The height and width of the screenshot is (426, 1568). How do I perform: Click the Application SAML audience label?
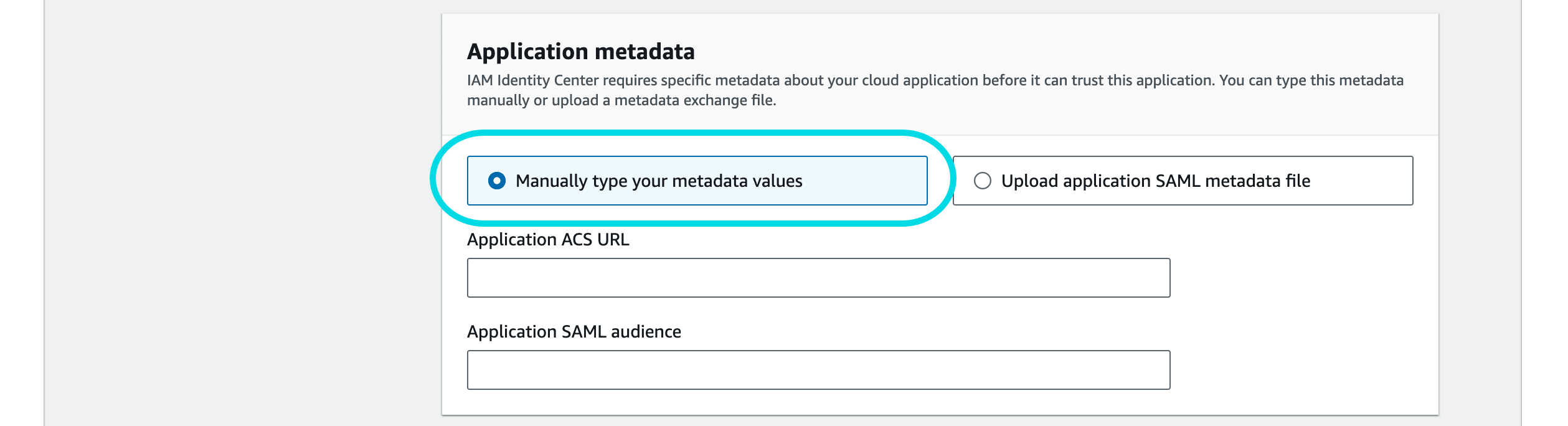click(574, 332)
